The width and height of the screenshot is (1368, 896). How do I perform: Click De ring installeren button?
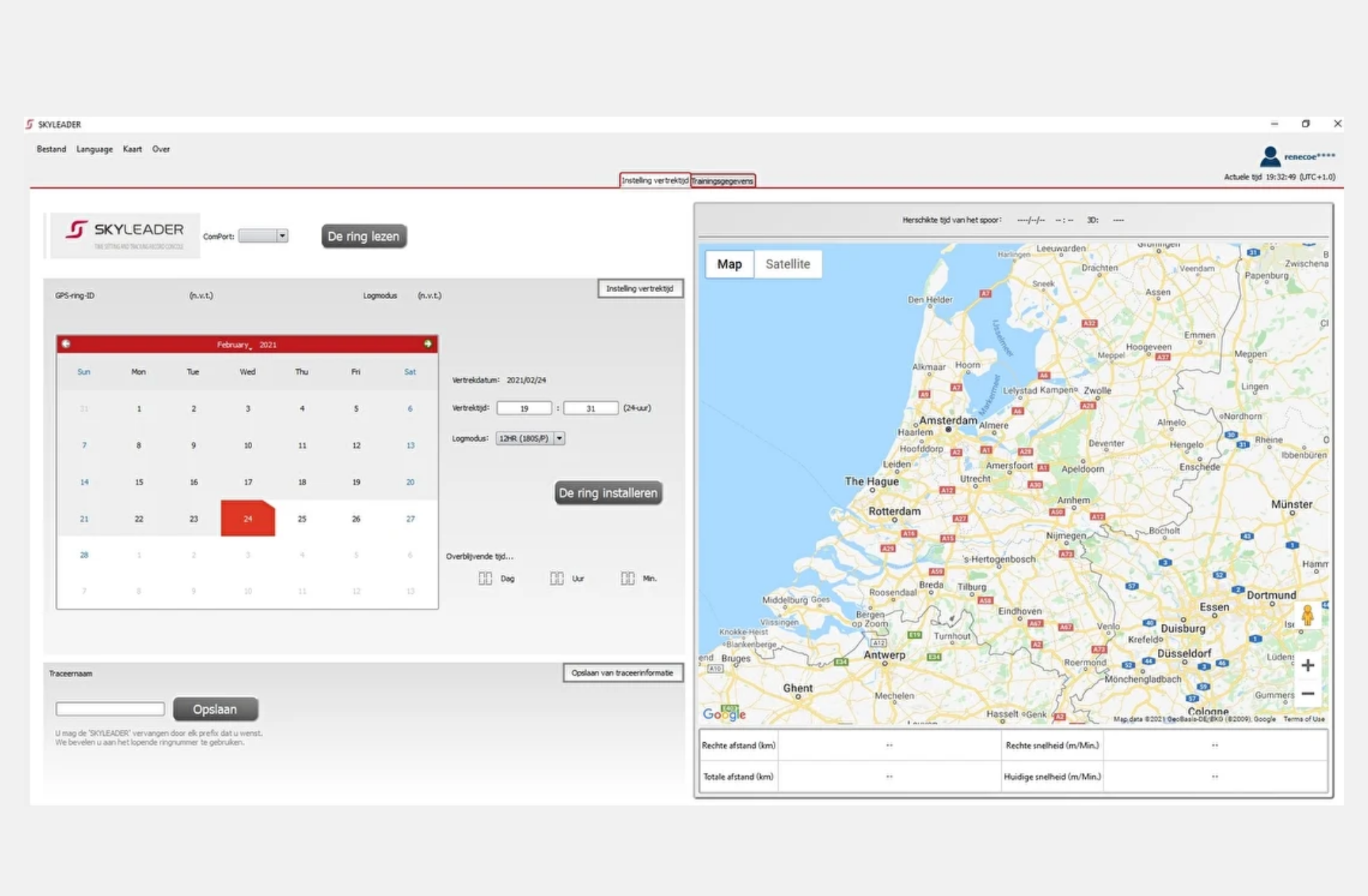(x=608, y=493)
